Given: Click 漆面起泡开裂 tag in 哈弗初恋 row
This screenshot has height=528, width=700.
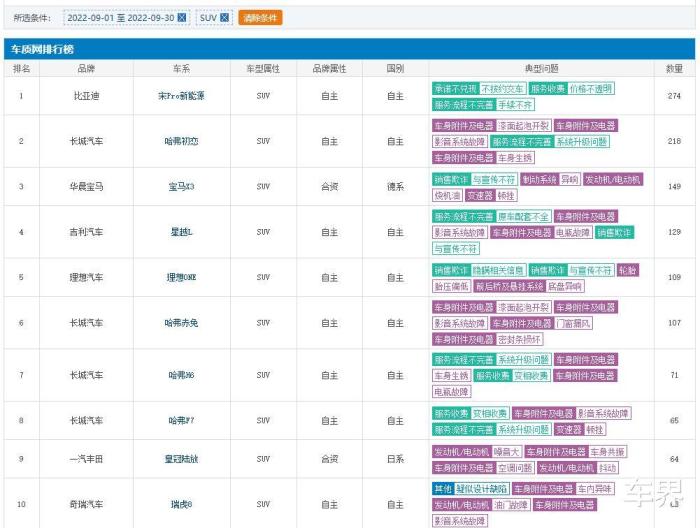Looking at the screenshot, I should point(523,126).
